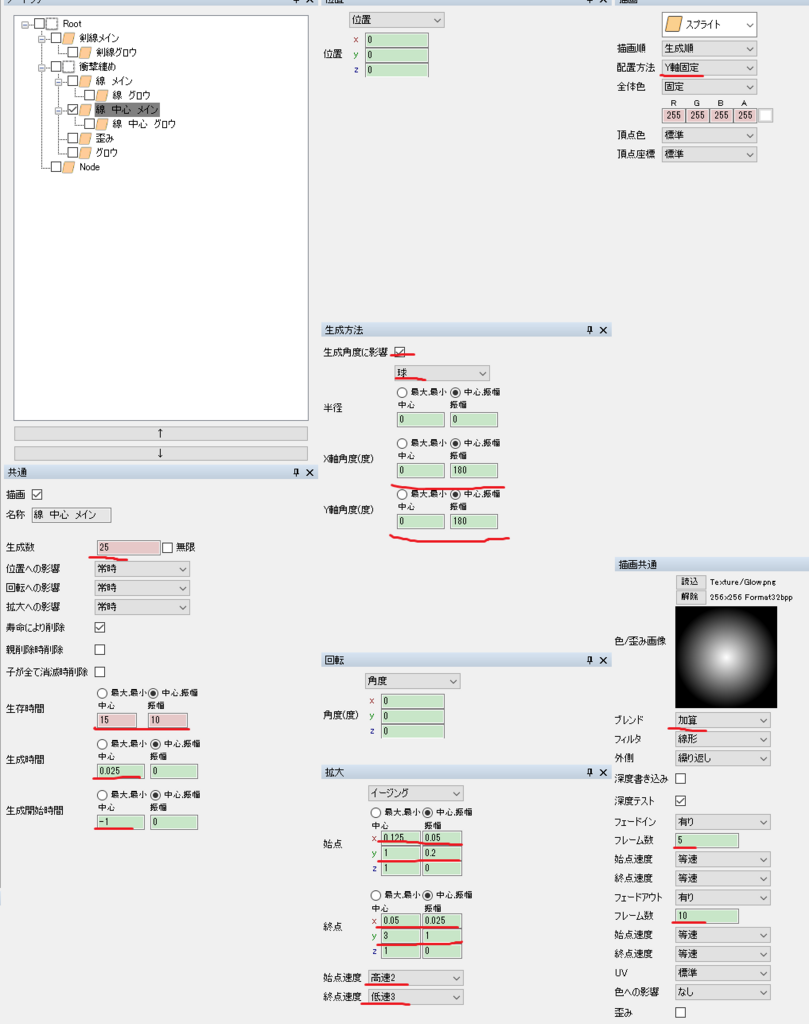The width and height of the screenshot is (809, 1024).
Task: Click the 生成時間 中心 field 0.025
Action: tap(120, 771)
